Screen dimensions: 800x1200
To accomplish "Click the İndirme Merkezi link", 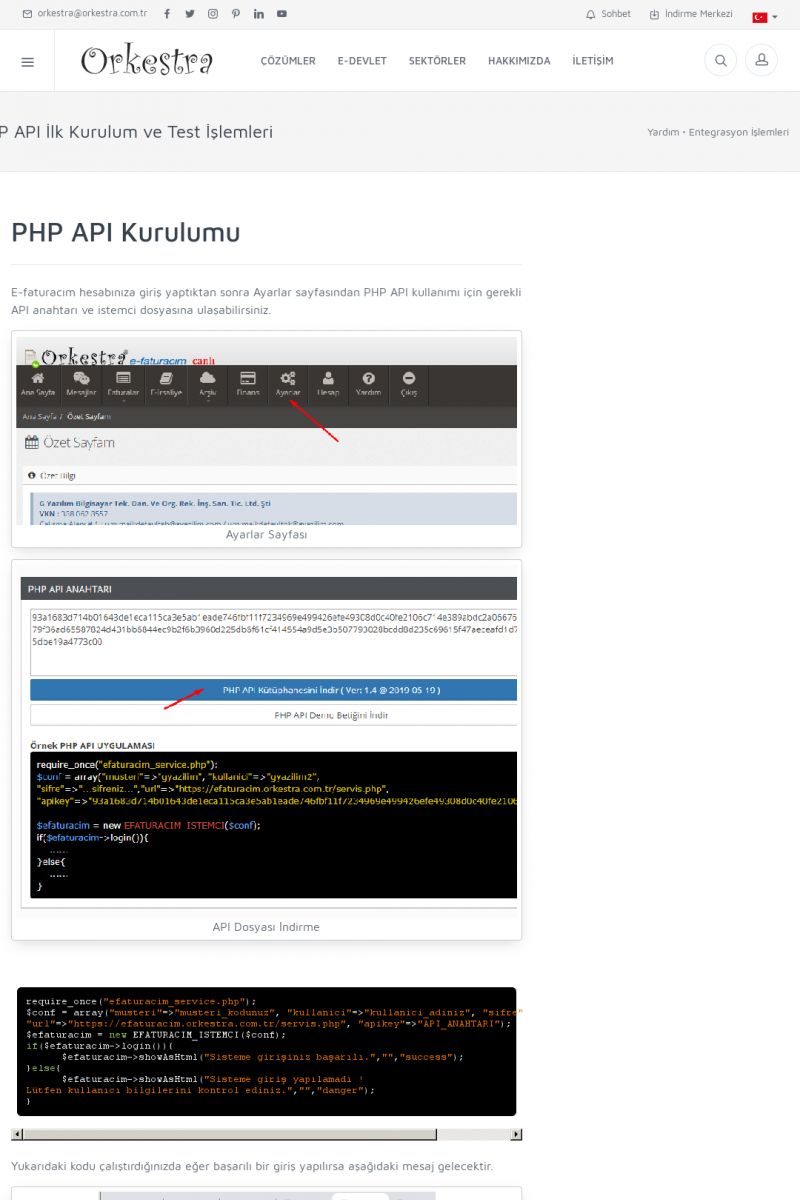I will point(699,14).
